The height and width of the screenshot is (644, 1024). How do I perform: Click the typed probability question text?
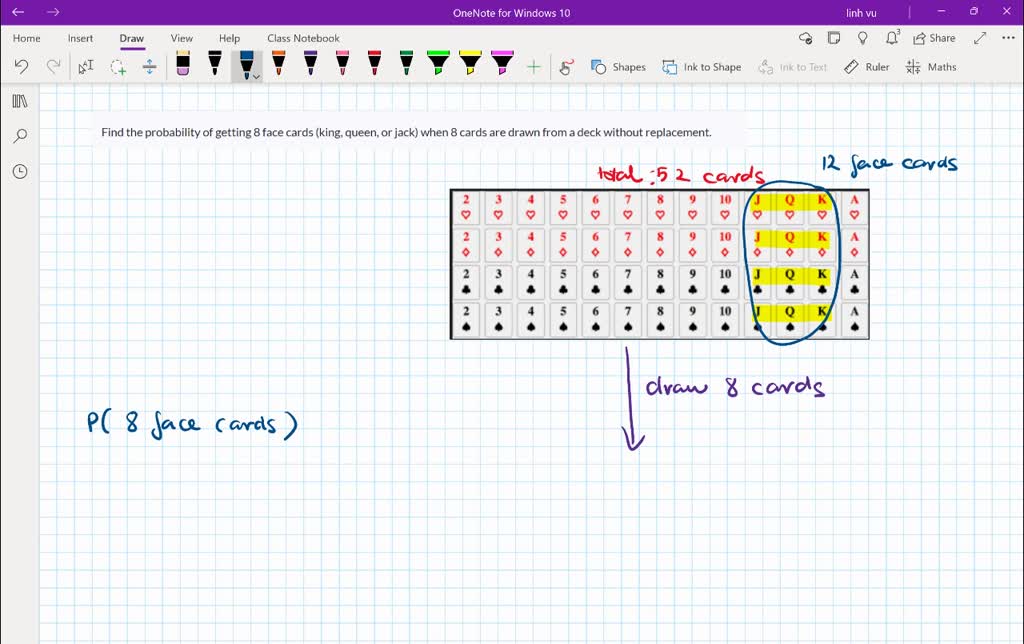406,132
